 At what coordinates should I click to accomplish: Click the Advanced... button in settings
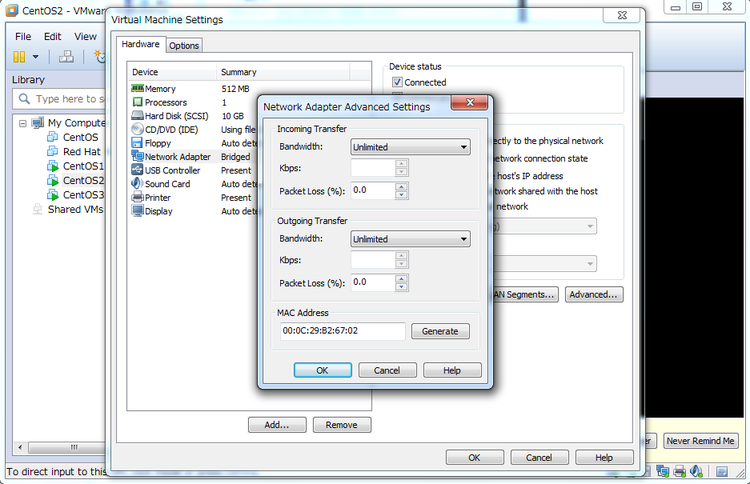(594, 294)
